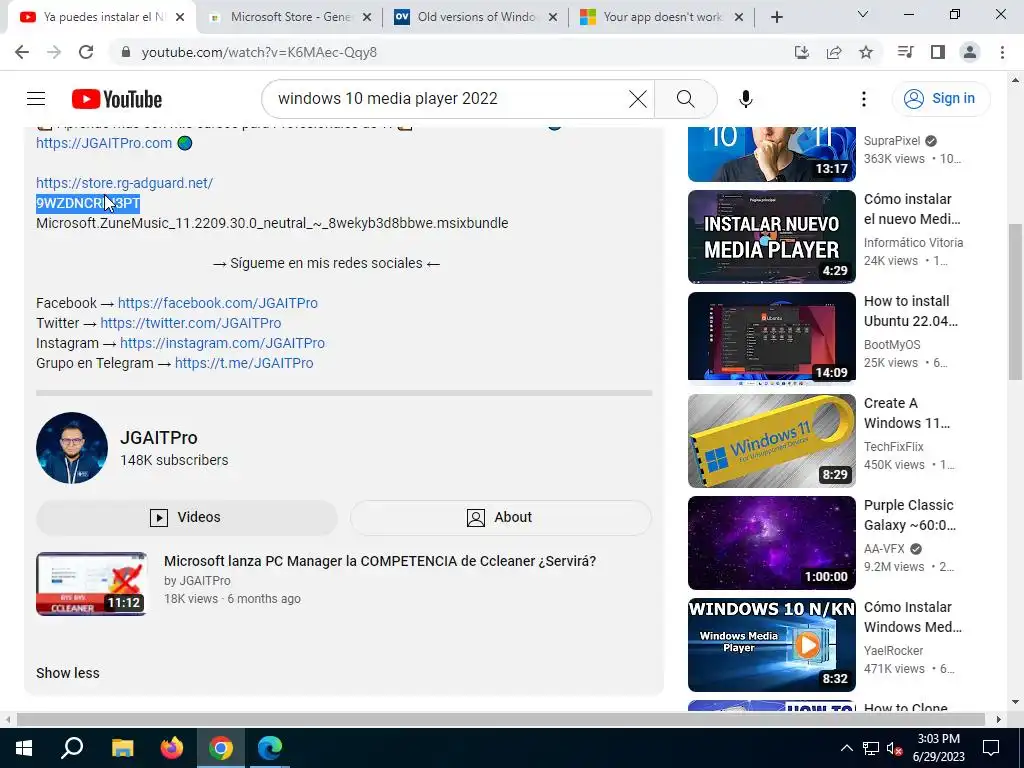Image resolution: width=1024 pixels, height=768 pixels.
Task: Bookmark this tab with star
Action: [866, 52]
